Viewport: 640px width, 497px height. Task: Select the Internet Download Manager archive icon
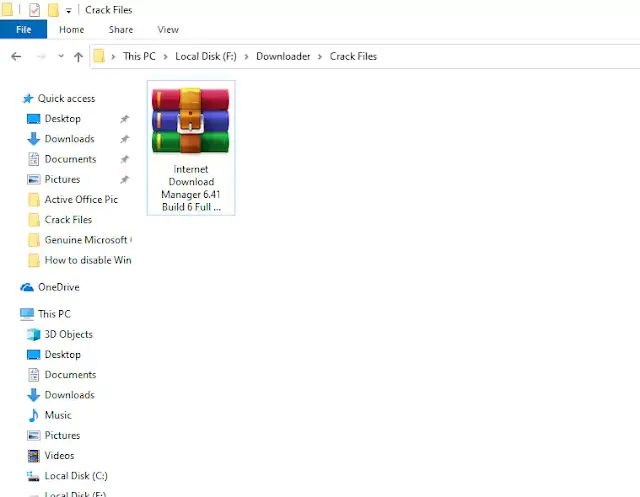190,121
